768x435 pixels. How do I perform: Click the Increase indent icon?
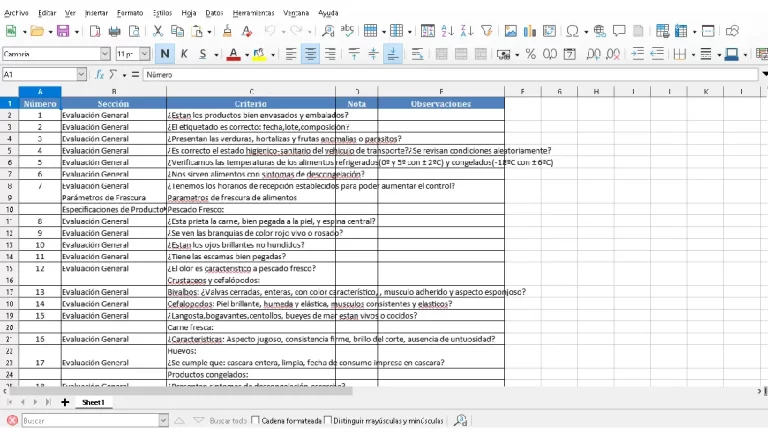tap(637, 54)
